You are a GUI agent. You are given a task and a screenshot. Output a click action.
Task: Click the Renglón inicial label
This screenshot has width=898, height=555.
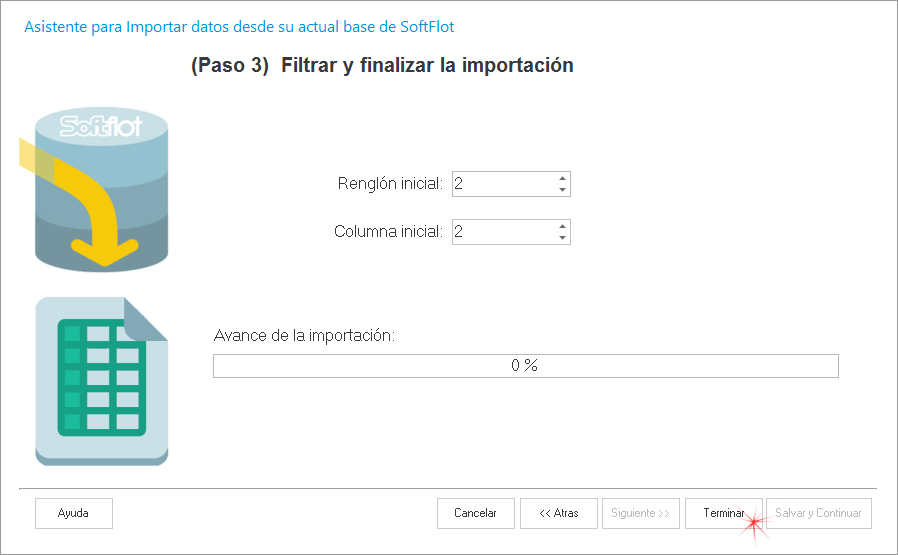(x=390, y=184)
